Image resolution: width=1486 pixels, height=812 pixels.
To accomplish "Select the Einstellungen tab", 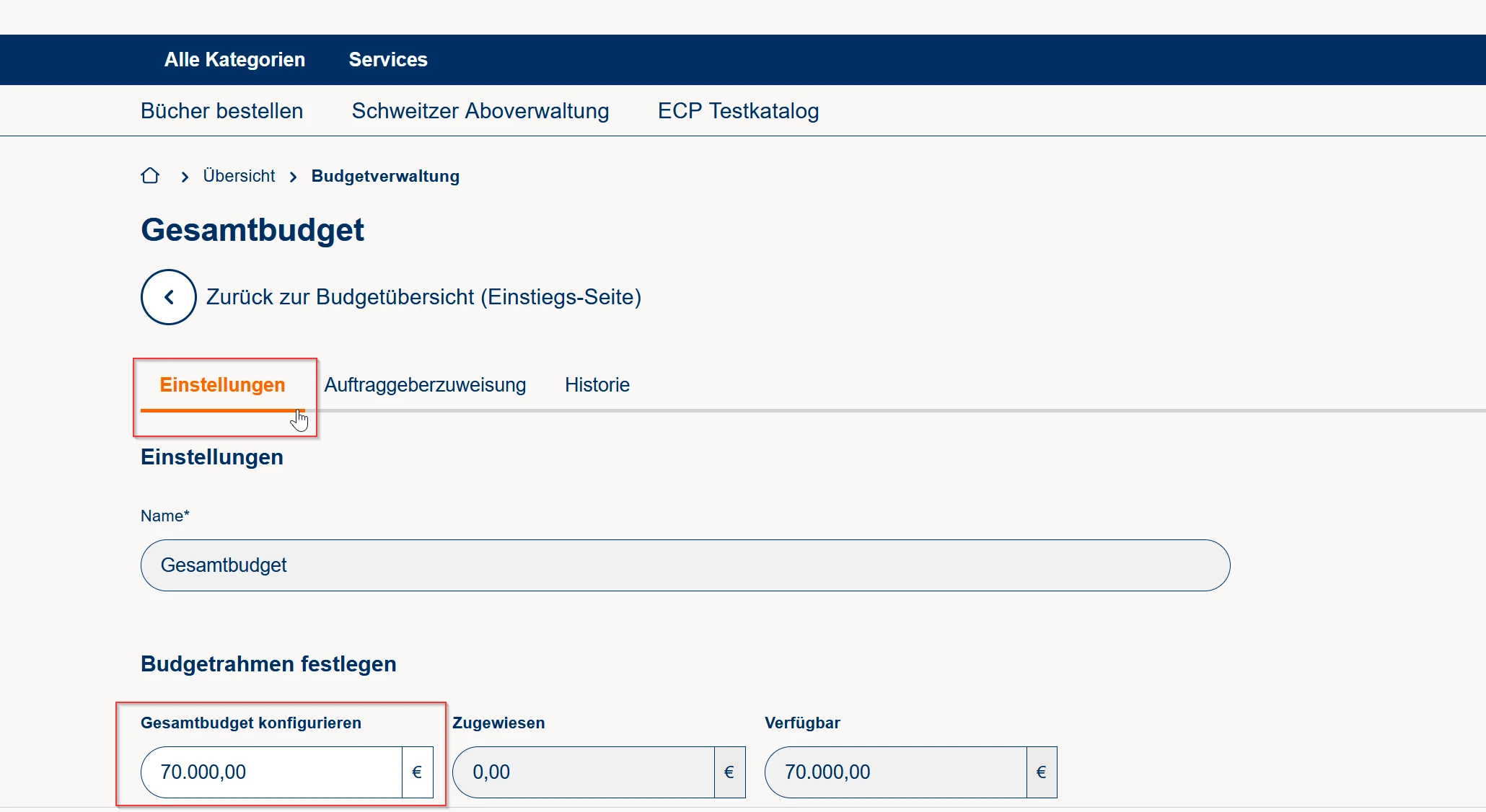I will click(x=222, y=385).
